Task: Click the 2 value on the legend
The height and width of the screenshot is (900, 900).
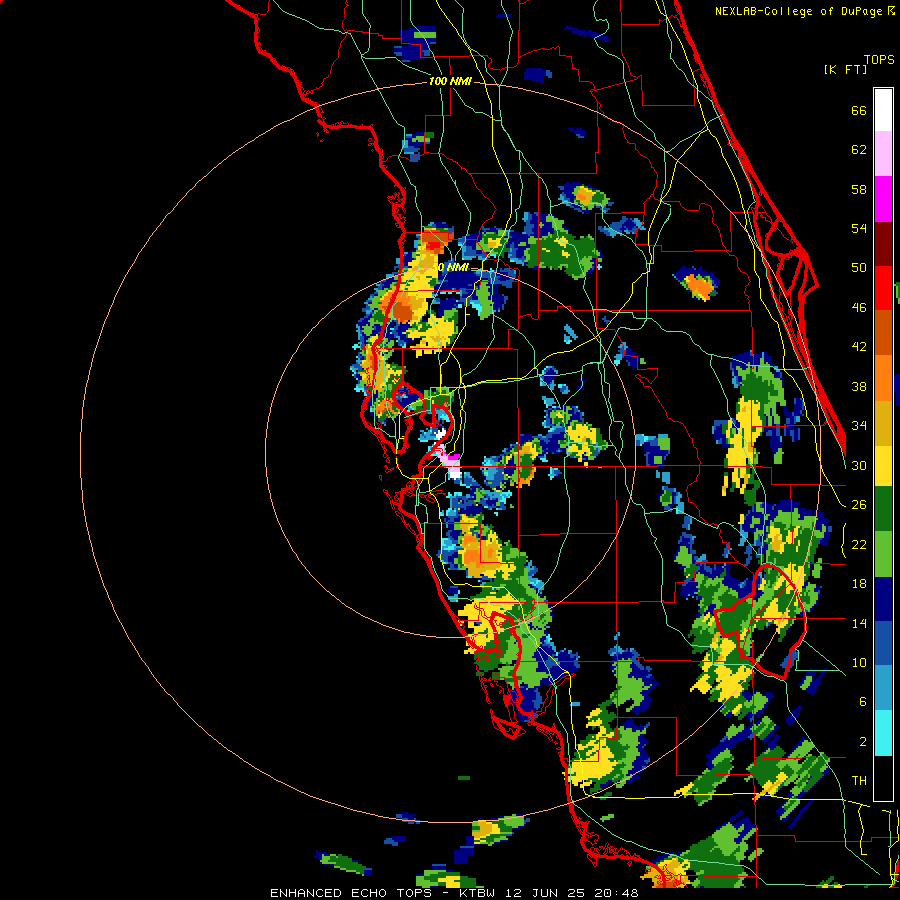Action: (x=863, y=742)
